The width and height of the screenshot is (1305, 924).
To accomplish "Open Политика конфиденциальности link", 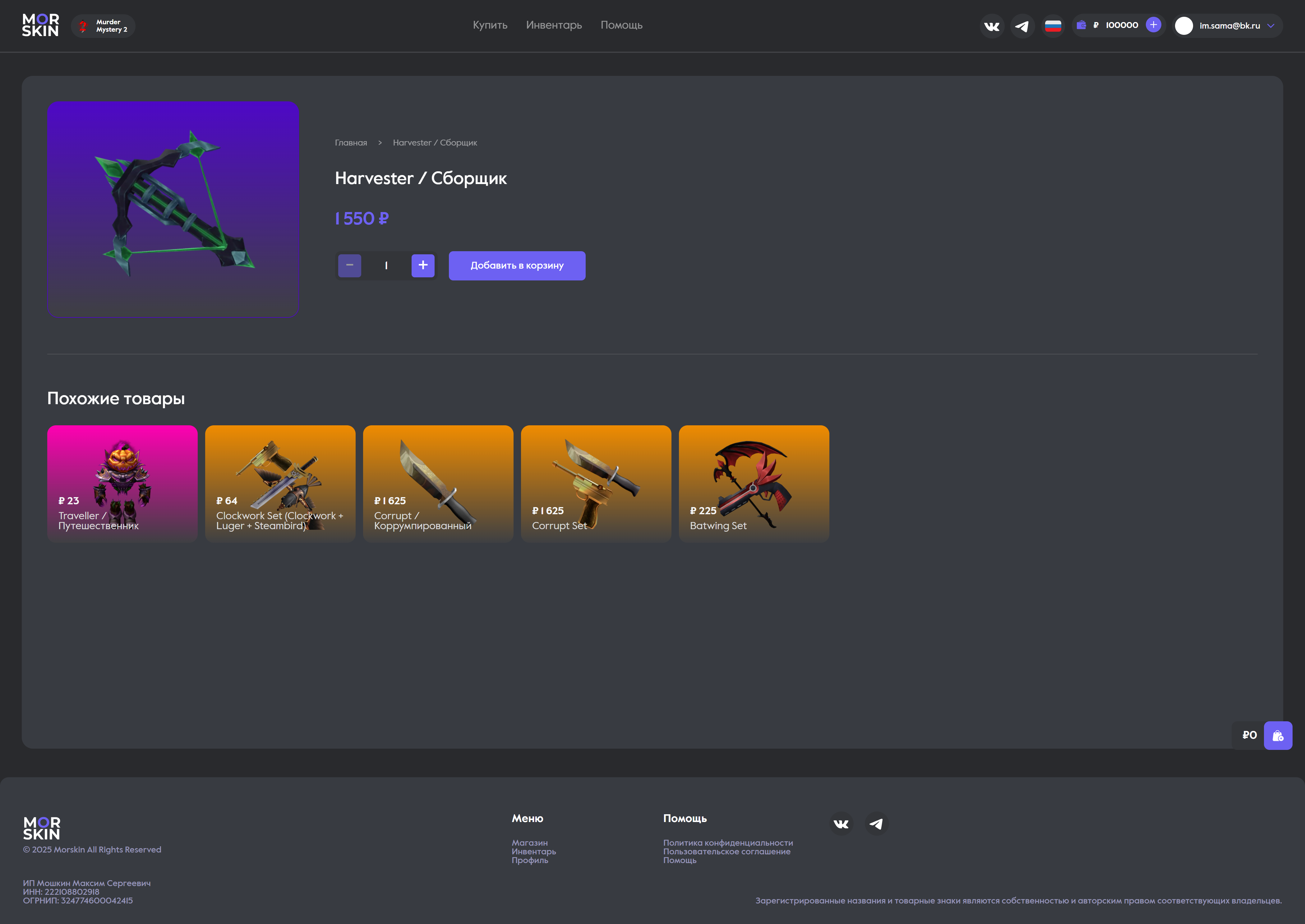I will [728, 843].
